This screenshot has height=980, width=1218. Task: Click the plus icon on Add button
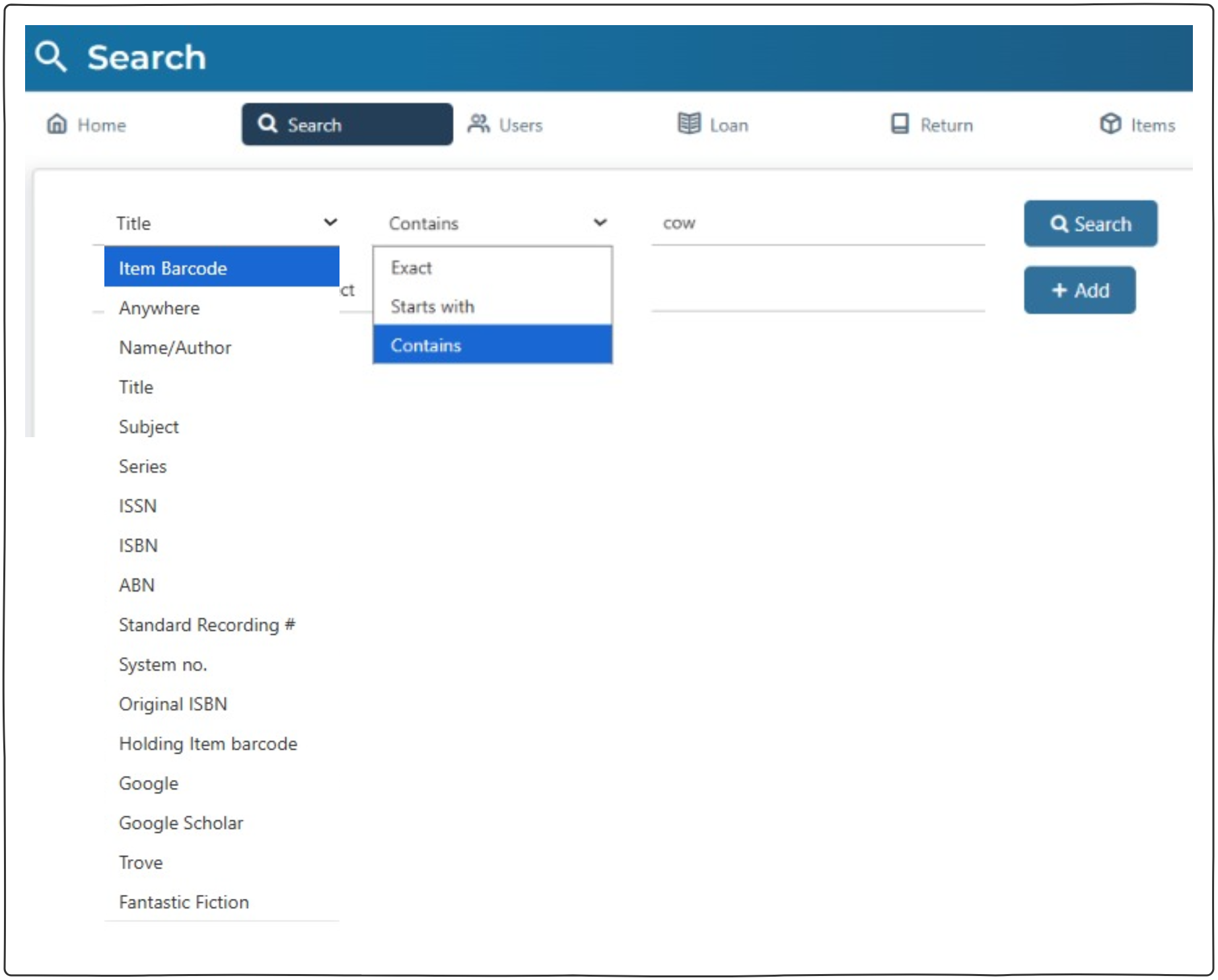click(1059, 291)
